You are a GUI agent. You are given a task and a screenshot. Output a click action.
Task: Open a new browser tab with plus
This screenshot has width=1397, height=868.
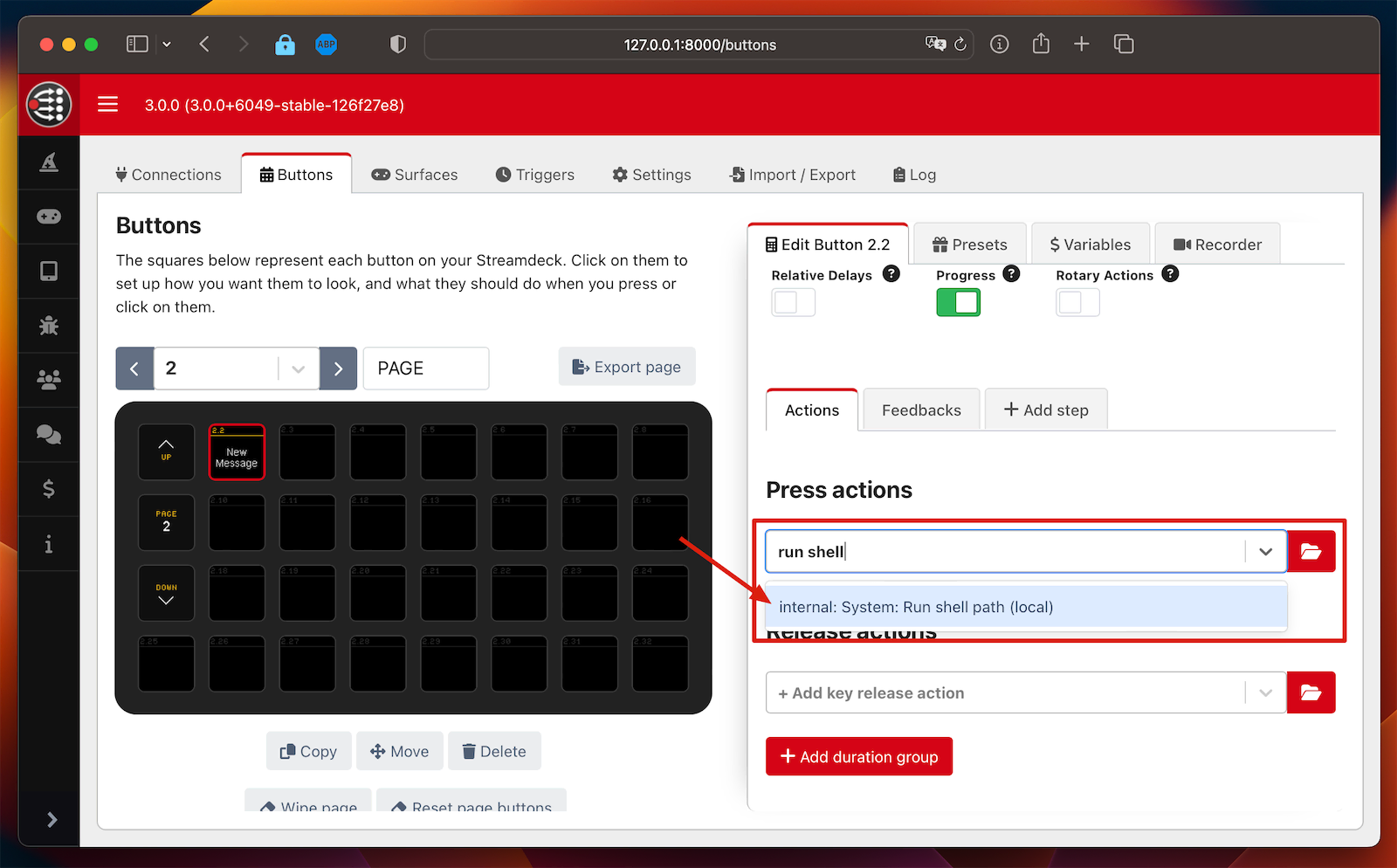(1081, 44)
